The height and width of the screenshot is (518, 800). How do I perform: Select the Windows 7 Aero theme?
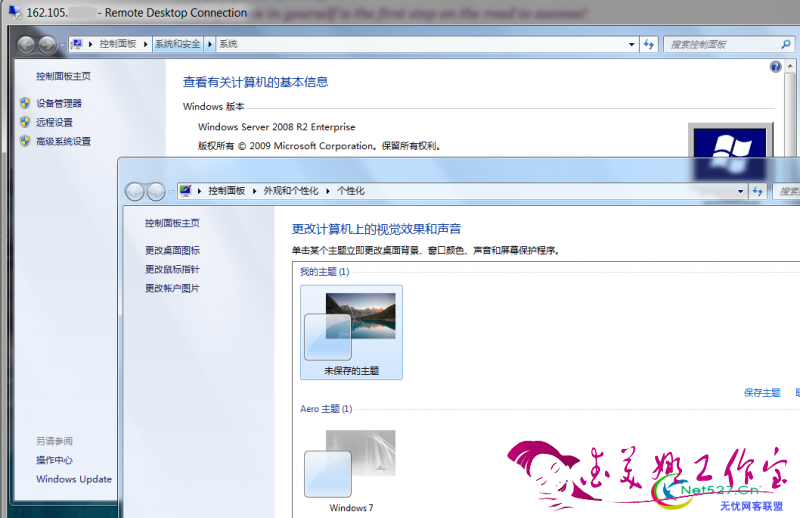pos(351,468)
